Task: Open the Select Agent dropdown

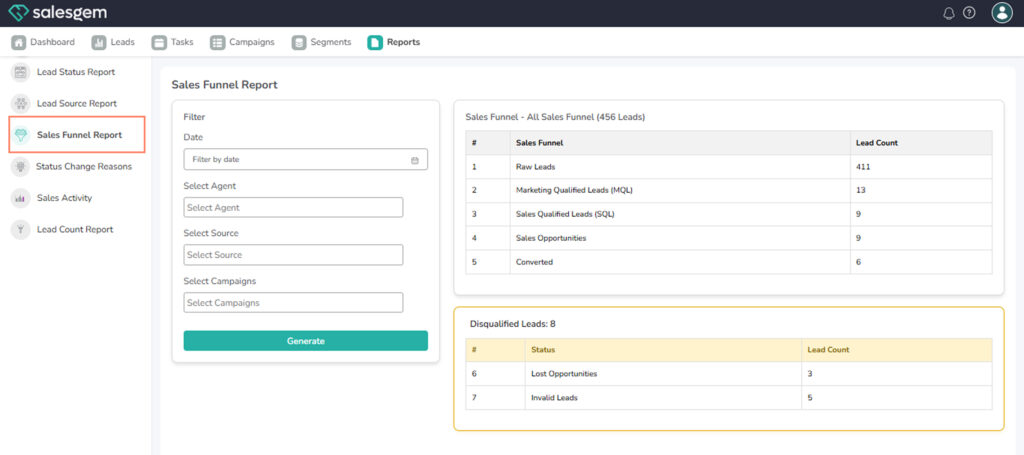Action: click(x=293, y=207)
